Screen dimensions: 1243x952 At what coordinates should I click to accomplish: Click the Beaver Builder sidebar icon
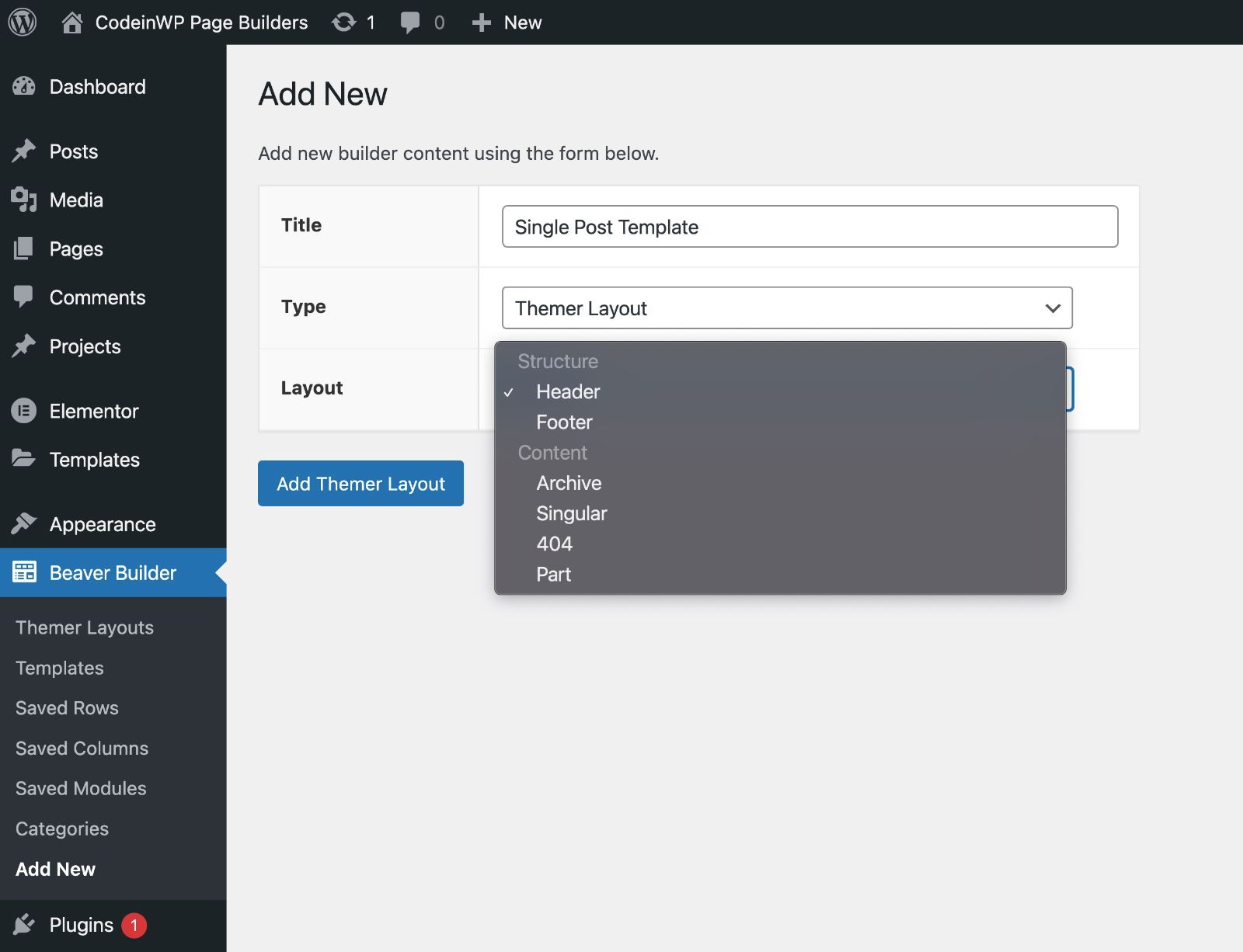24,572
